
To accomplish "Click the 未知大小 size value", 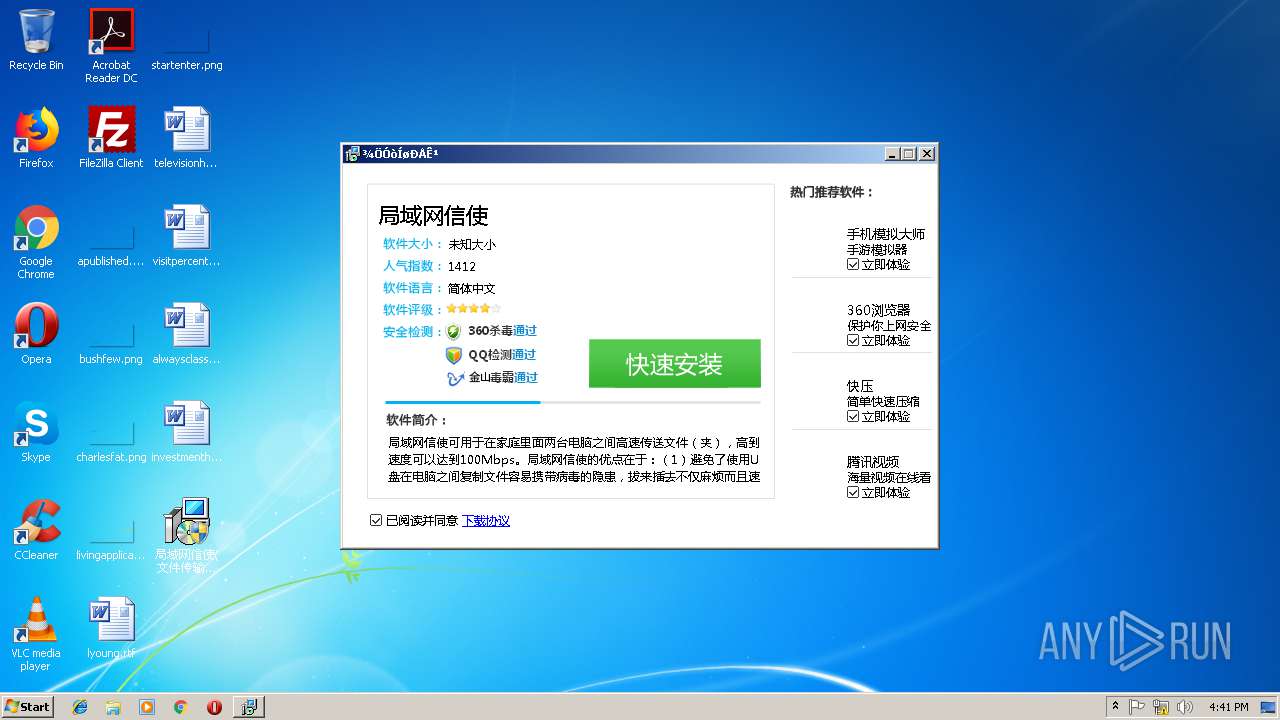I will tap(472, 244).
